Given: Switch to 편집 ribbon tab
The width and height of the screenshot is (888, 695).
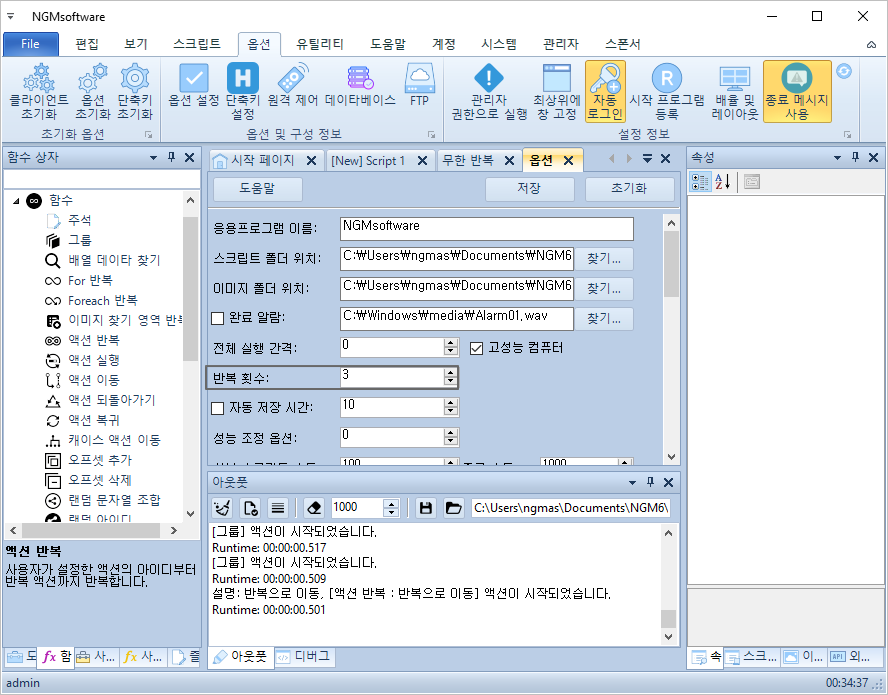Looking at the screenshot, I should (87, 44).
